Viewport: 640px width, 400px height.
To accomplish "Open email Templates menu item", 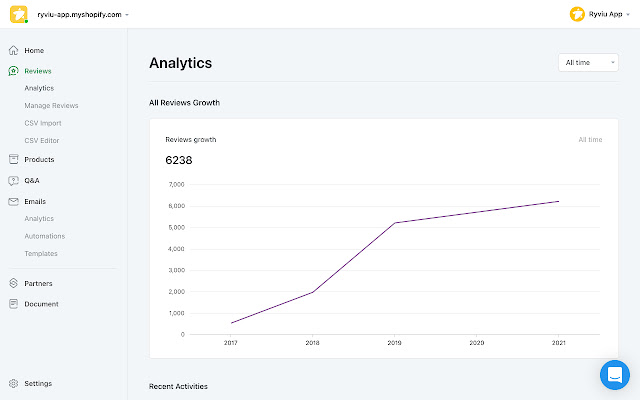I will coord(41,253).
